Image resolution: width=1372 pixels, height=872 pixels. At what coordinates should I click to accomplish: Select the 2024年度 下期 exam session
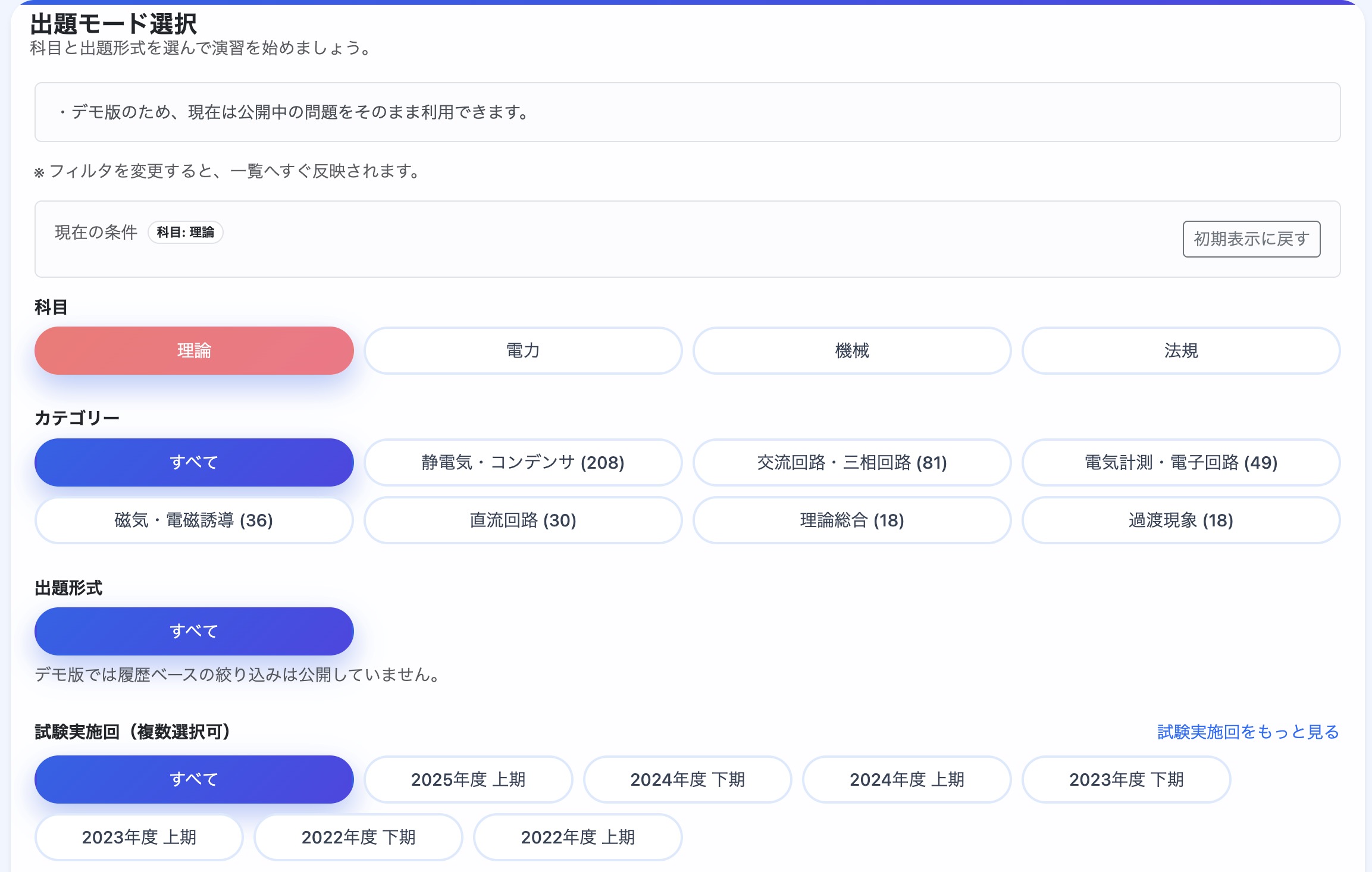point(687,779)
